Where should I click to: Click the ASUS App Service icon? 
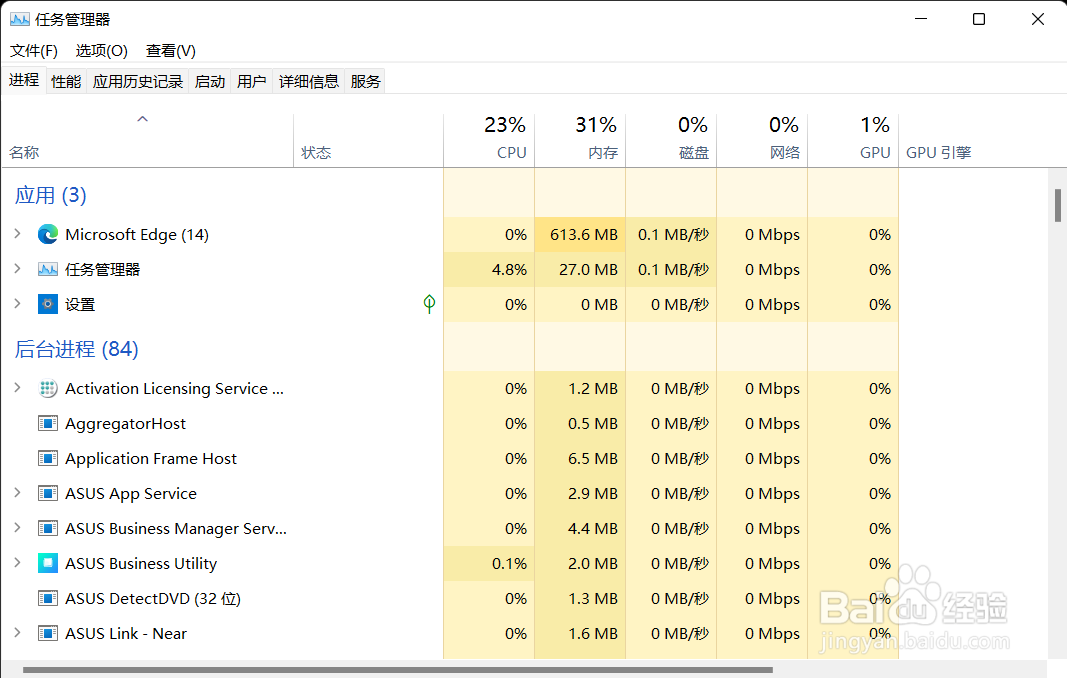click(48, 494)
